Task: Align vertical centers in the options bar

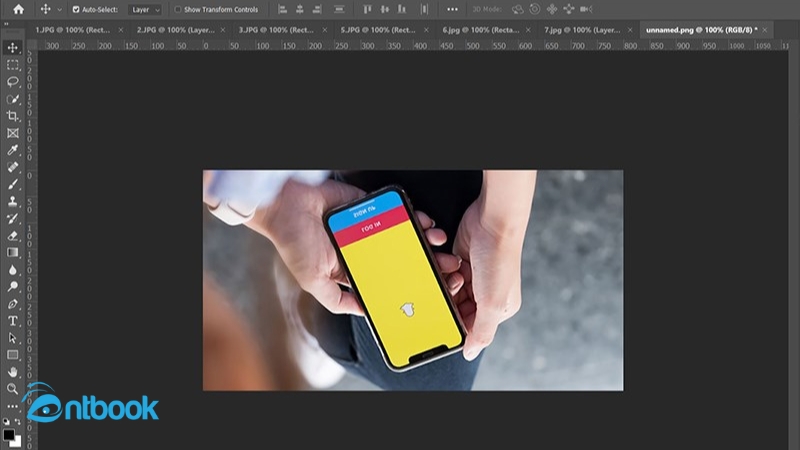Action: (385, 9)
